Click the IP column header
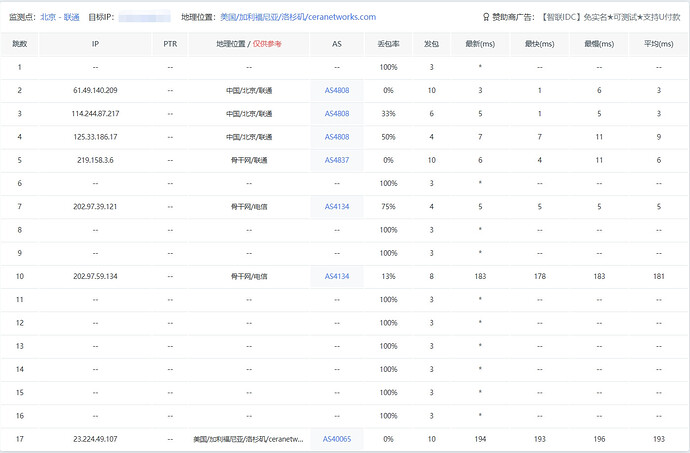 click(x=95, y=44)
